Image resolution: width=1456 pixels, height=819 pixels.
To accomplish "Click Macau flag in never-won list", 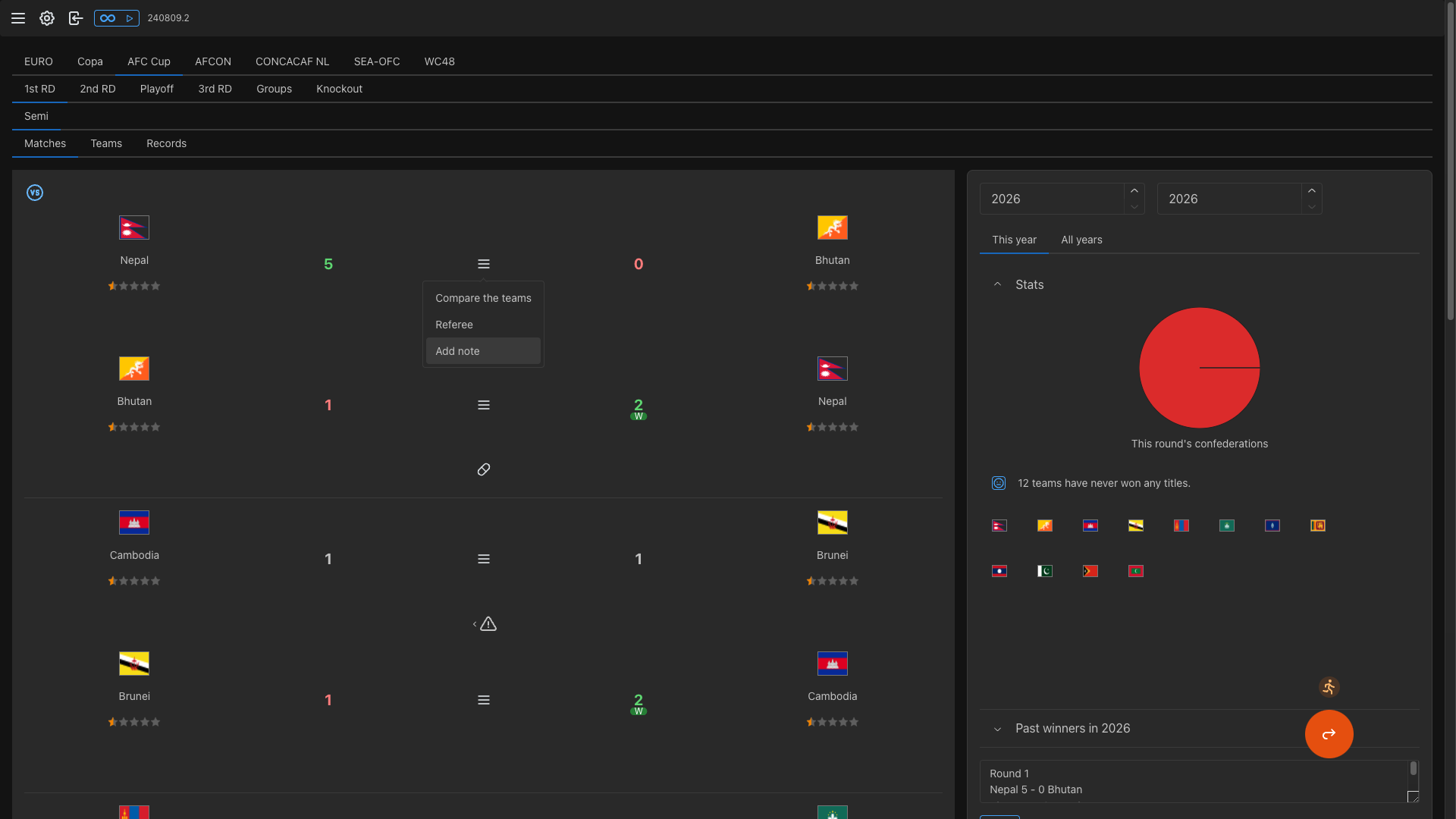I will click(1227, 526).
